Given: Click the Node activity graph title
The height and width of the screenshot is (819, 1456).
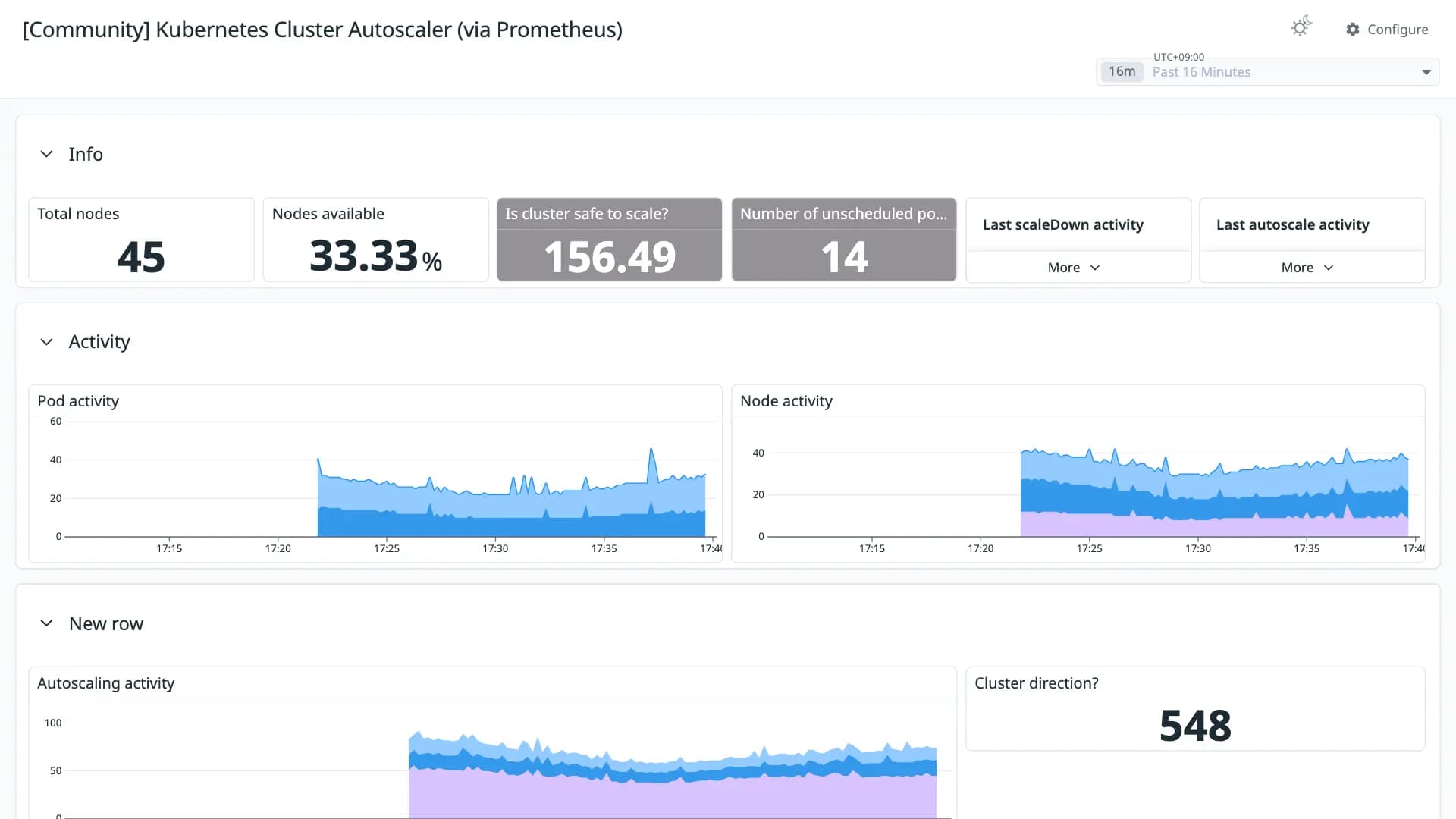Looking at the screenshot, I should tap(786, 401).
